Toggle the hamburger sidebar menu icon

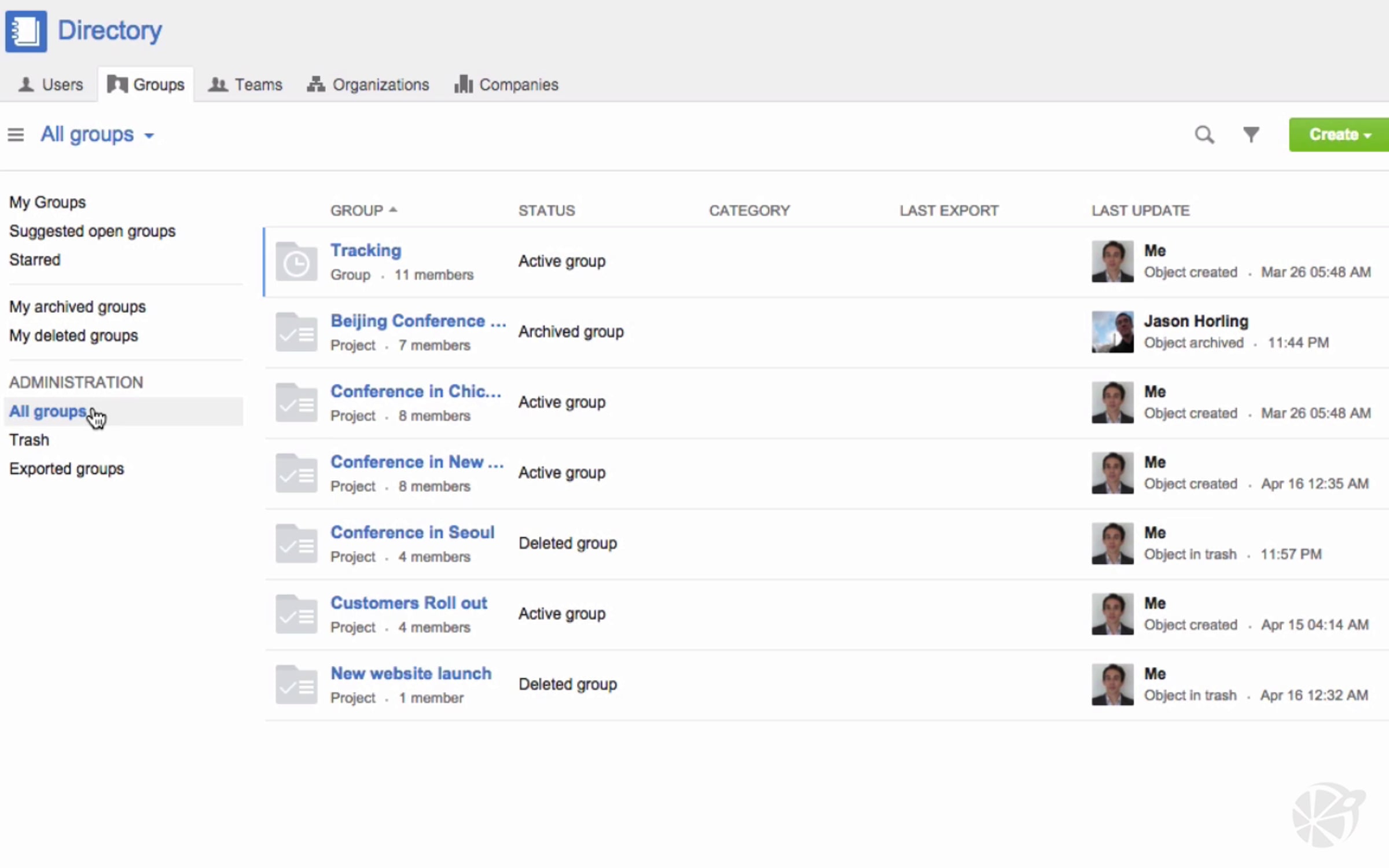pyautogui.click(x=16, y=135)
